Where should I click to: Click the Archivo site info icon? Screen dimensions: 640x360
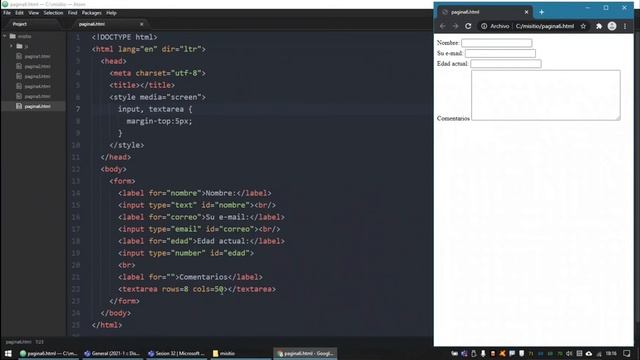484,26
